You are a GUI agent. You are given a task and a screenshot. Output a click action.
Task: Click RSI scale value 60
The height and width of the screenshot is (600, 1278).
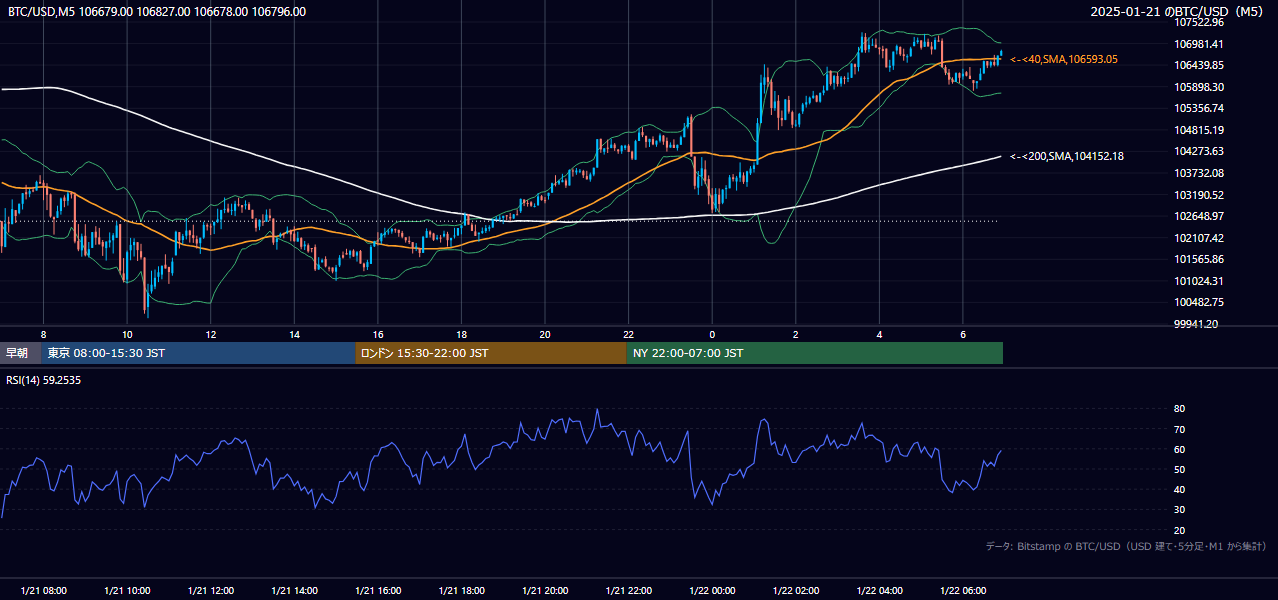click(1179, 449)
